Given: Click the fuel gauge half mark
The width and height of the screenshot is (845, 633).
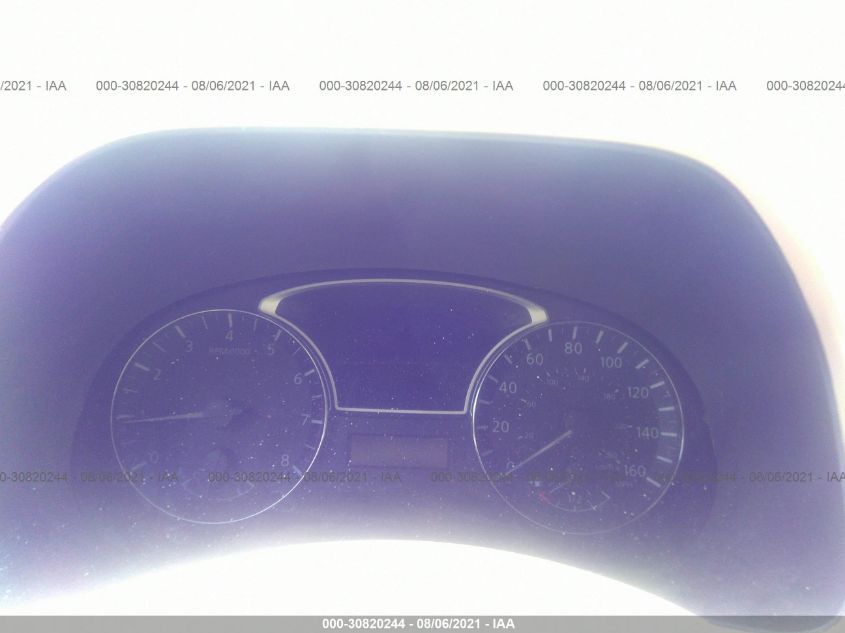Looking at the screenshot, I should pyautogui.click(x=574, y=499).
